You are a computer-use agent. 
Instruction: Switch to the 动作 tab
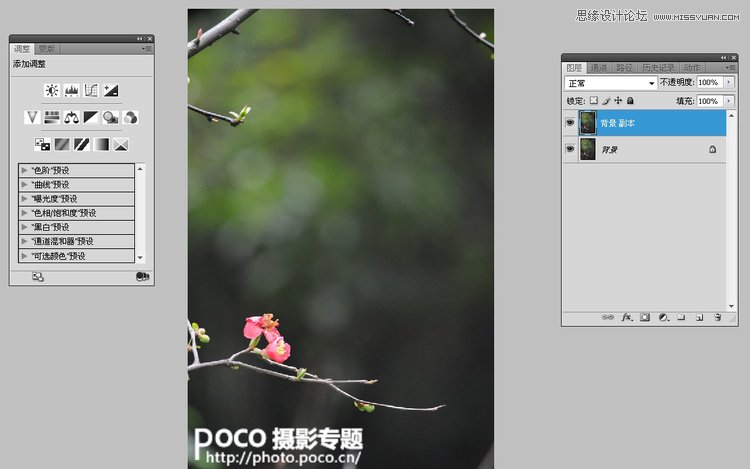(x=692, y=68)
